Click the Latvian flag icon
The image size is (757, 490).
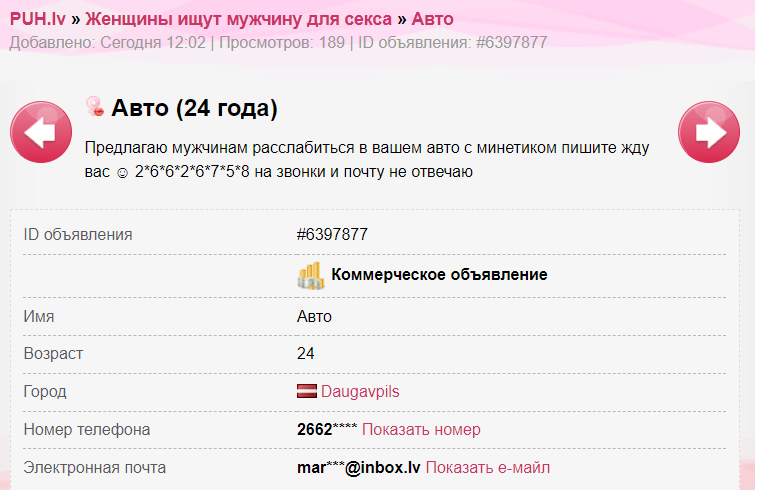(x=307, y=392)
